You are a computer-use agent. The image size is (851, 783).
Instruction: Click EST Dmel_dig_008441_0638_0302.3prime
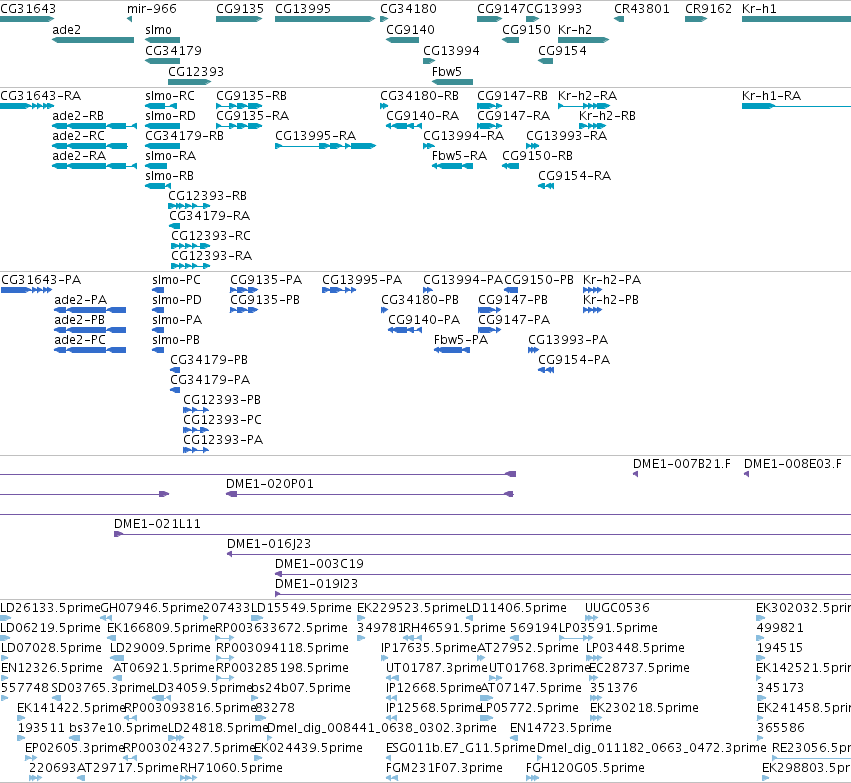point(271,738)
